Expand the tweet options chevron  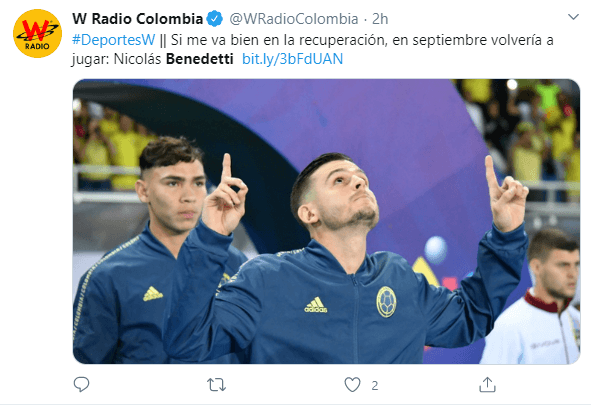pos(573,17)
